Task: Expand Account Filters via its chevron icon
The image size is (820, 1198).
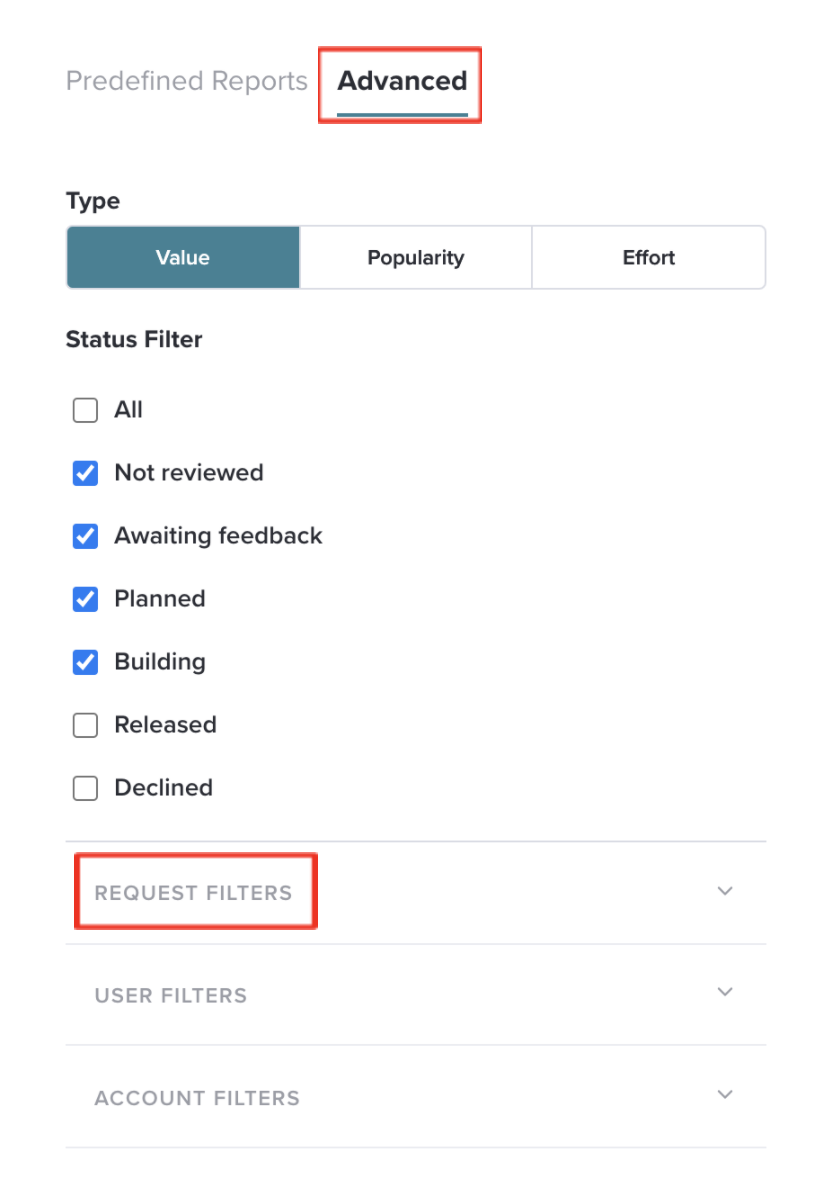Action: 725,1094
